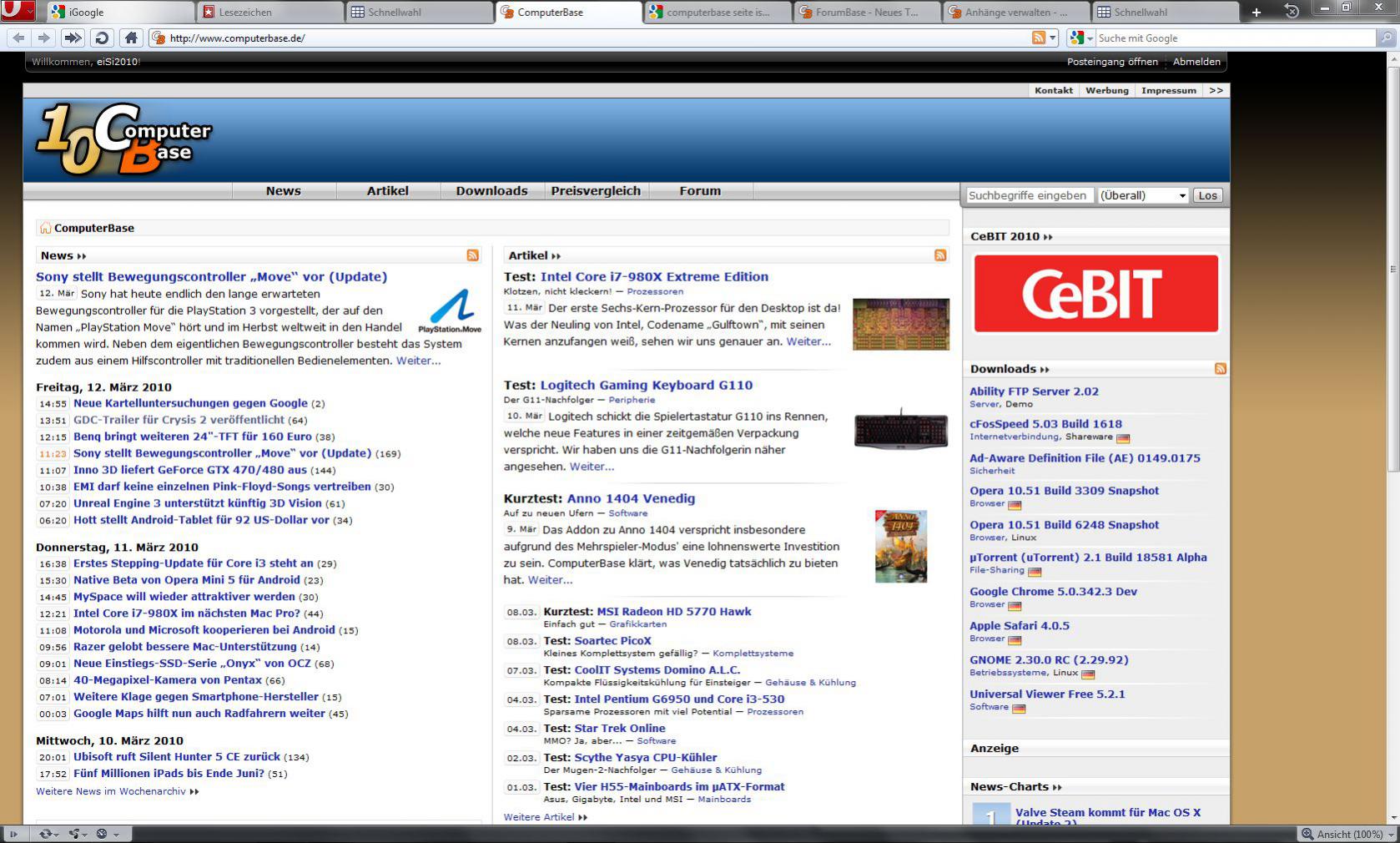Click the PlayStation Move logo image
Image resolution: width=1400 pixels, height=843 pixels.
451,310
